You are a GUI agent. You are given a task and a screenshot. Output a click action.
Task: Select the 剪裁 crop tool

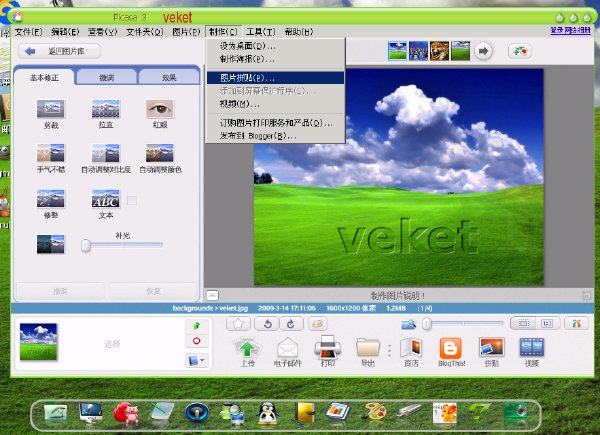point(51,109)
